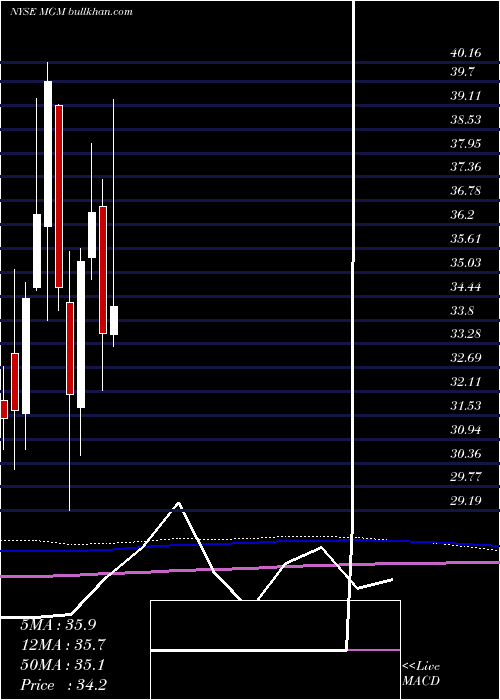Click the 50MA : 35.1 reading

(62, 665)
